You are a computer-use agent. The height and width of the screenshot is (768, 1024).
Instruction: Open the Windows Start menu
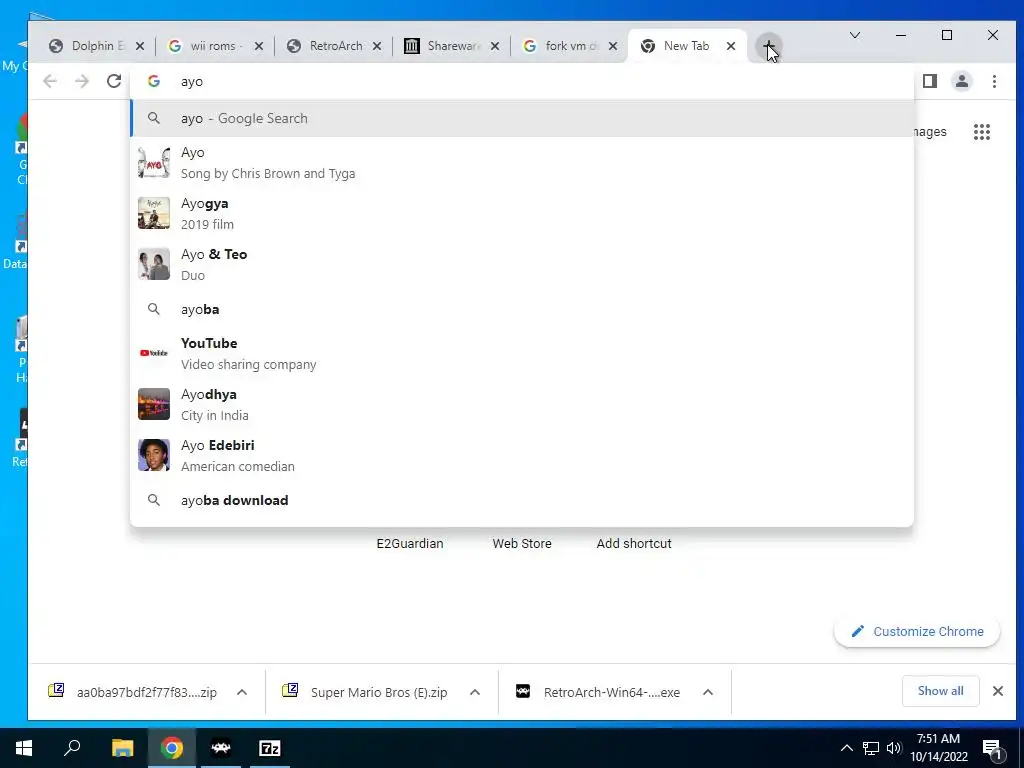click(24, 748)
